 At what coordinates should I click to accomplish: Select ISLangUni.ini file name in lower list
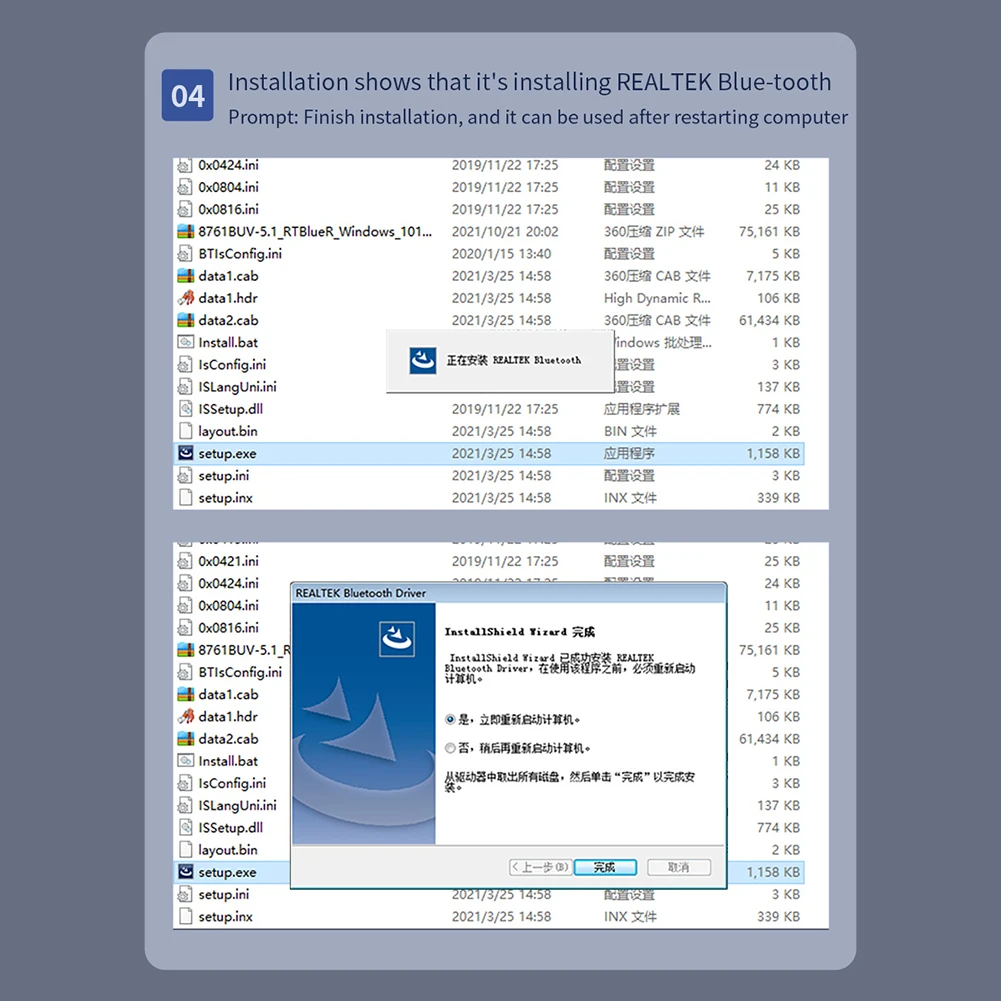(x=237, y=806)
